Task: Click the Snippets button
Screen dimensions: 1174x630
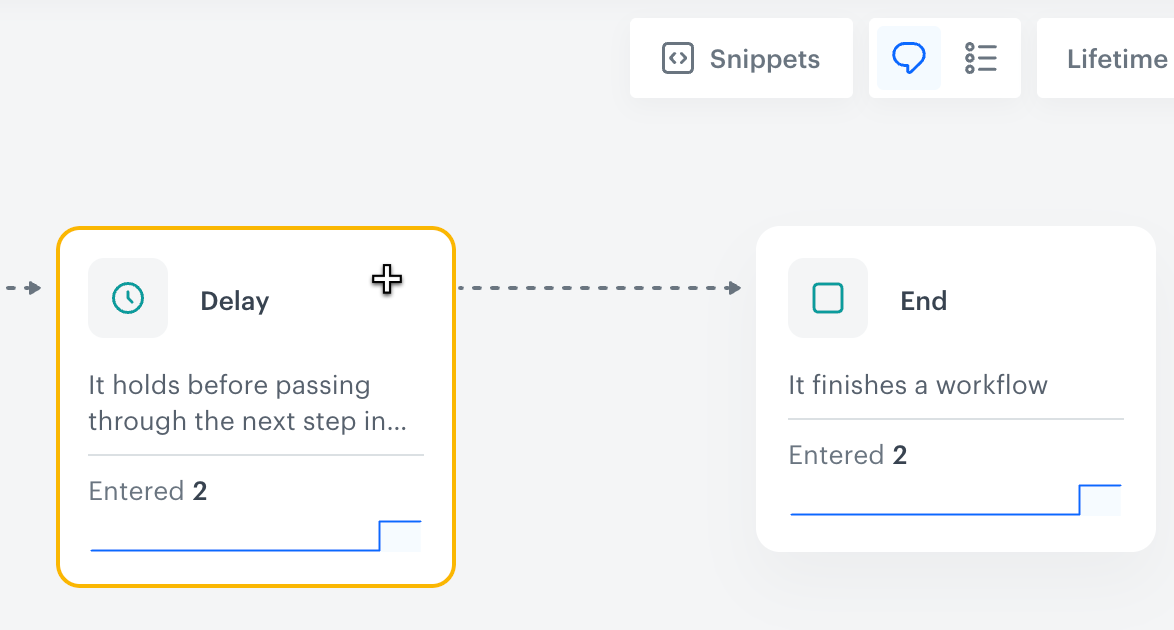Action: (740, 58)
